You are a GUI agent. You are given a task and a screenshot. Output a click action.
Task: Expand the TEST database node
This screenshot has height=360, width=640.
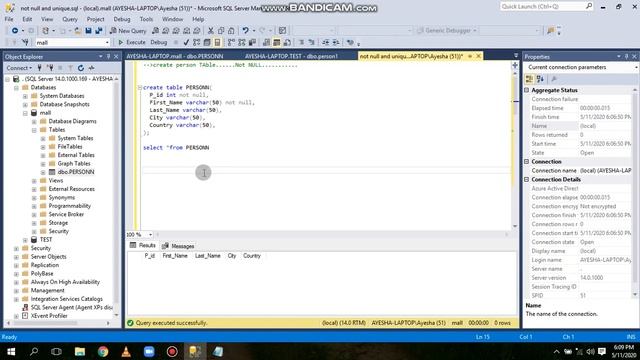click(25, 240)
